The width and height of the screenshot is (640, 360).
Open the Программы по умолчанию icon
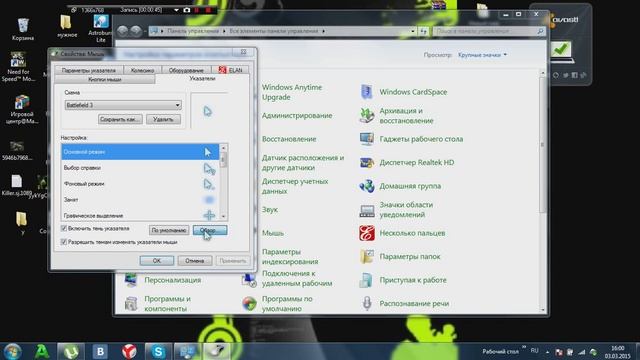point(249,304)
